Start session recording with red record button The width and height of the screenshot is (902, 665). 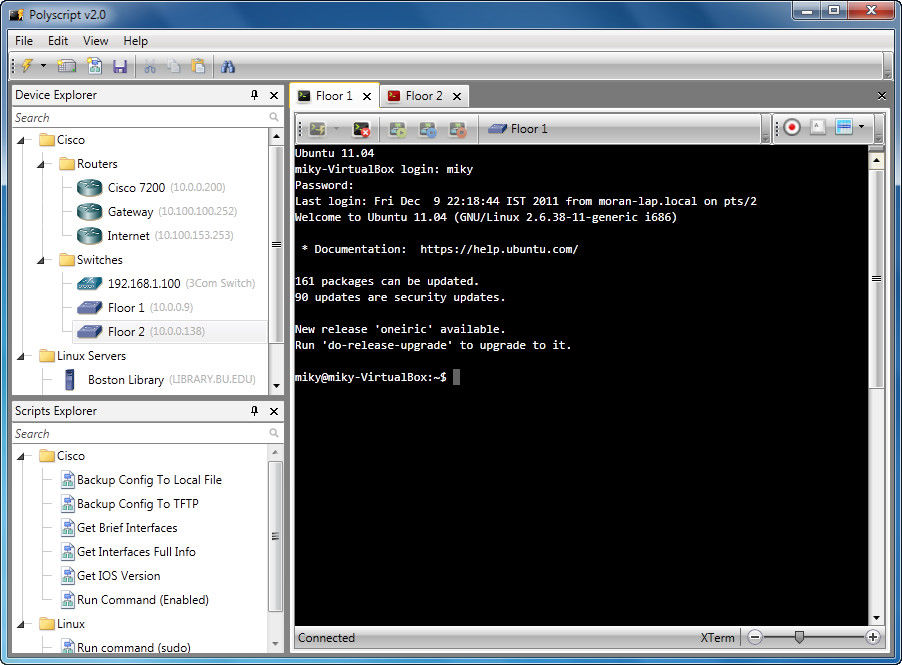coord(792,128)
